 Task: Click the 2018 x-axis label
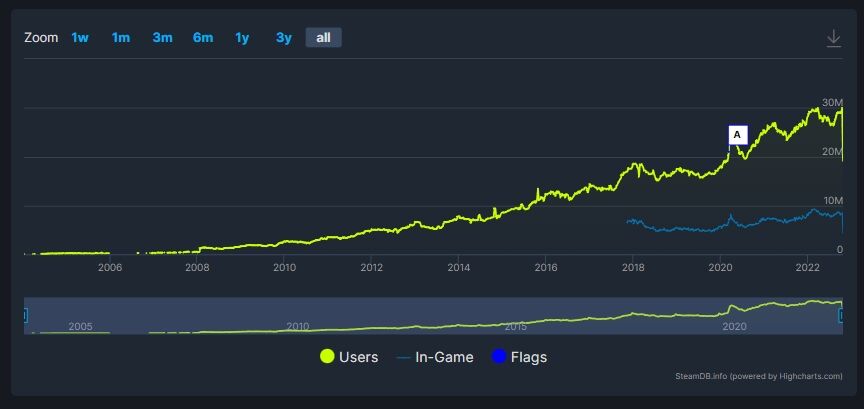pyautogui.click(x=633, y=267)
